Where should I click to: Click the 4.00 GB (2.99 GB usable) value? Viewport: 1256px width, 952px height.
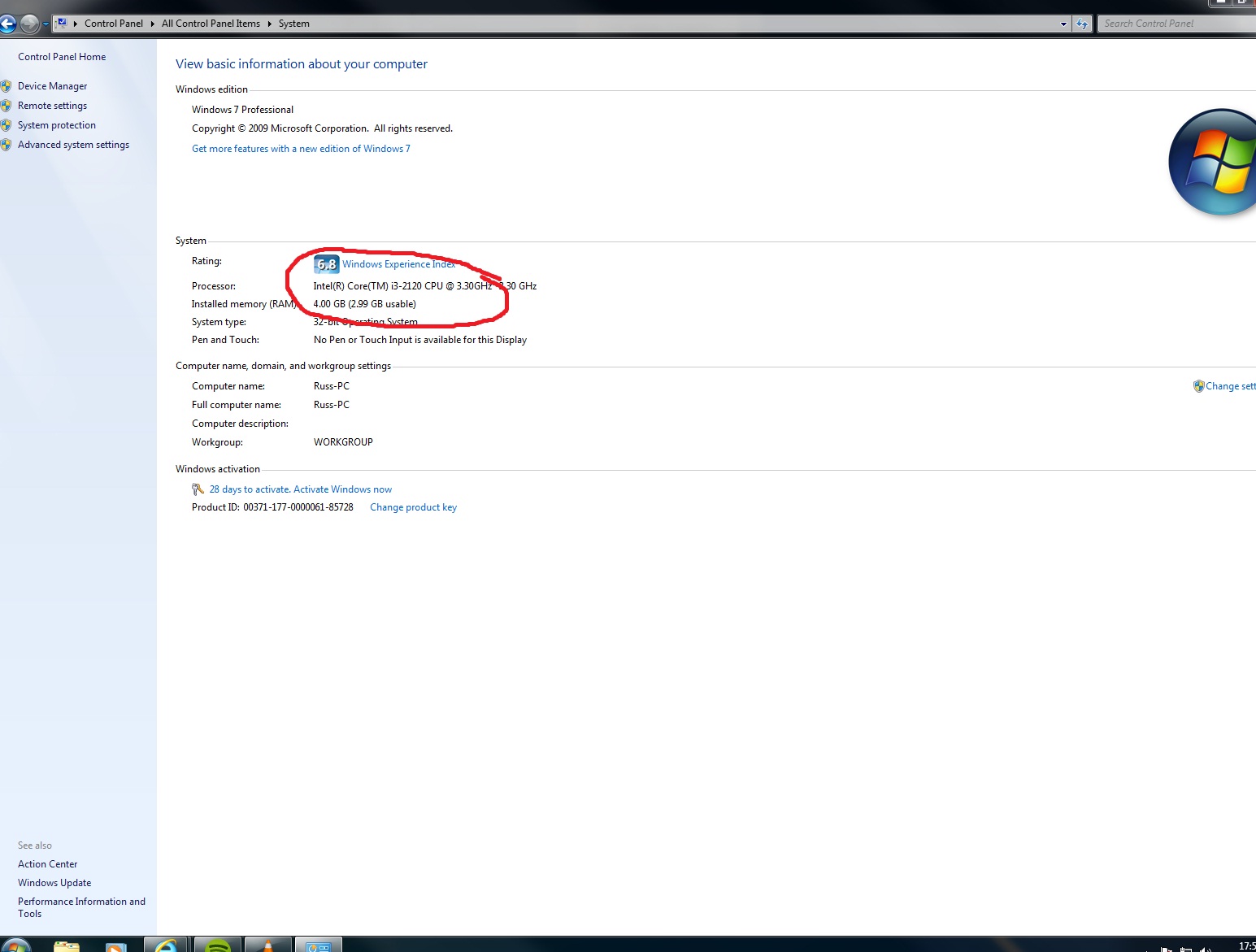click(364, 304)
